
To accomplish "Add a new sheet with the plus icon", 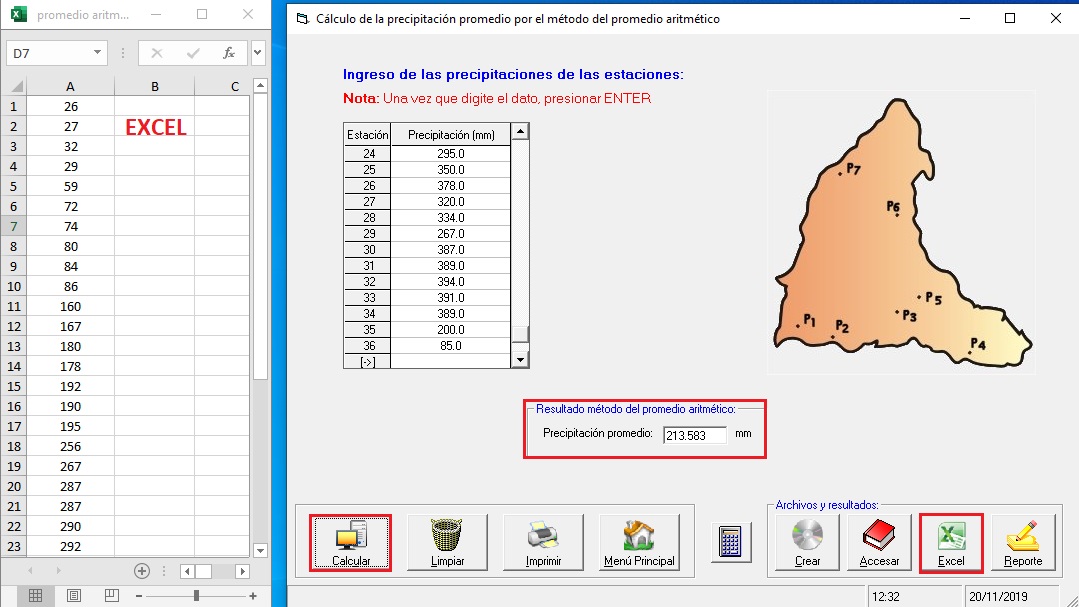I will coord(142,571).
